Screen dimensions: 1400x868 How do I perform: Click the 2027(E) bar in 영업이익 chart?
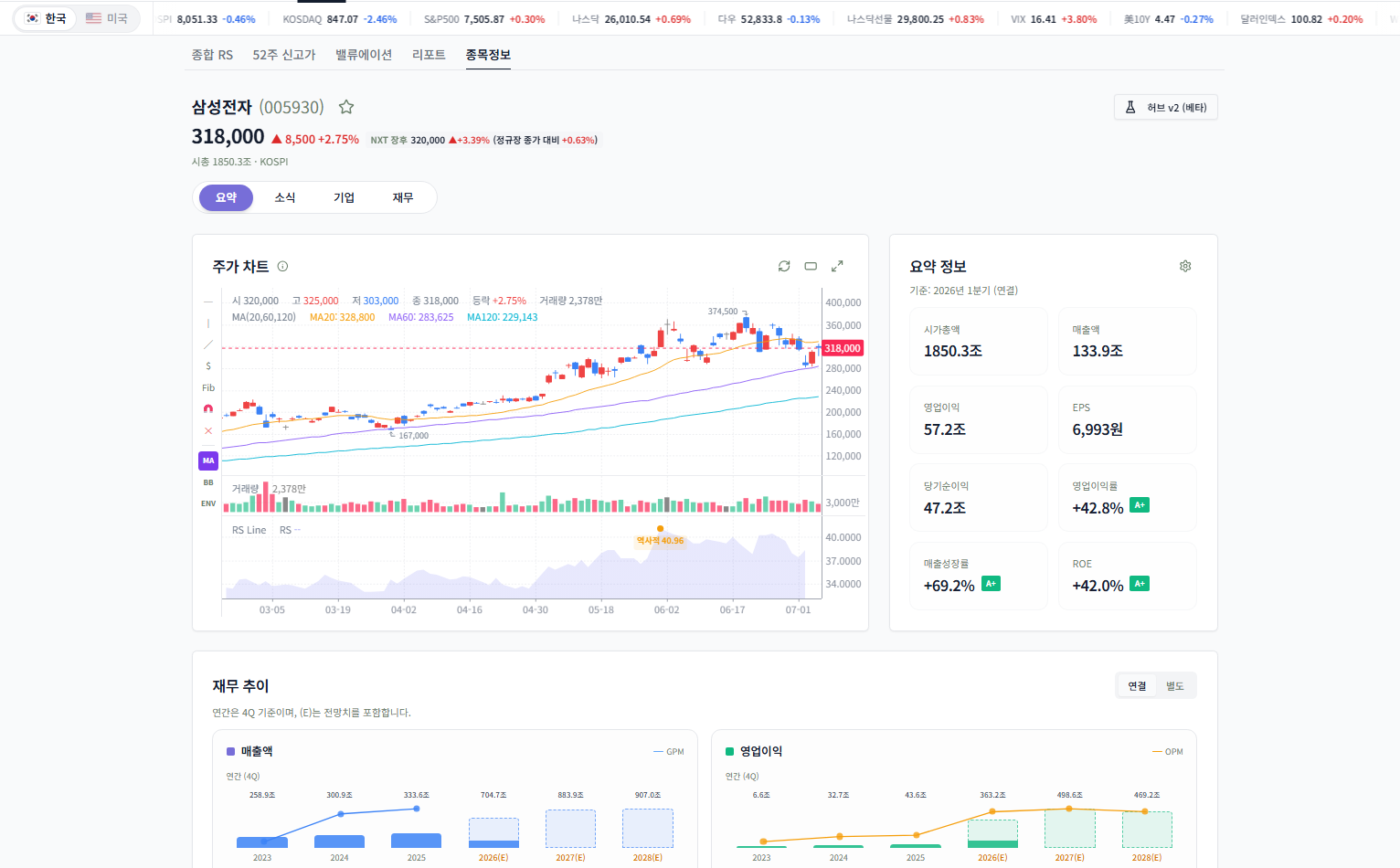tap(1070, 828)
